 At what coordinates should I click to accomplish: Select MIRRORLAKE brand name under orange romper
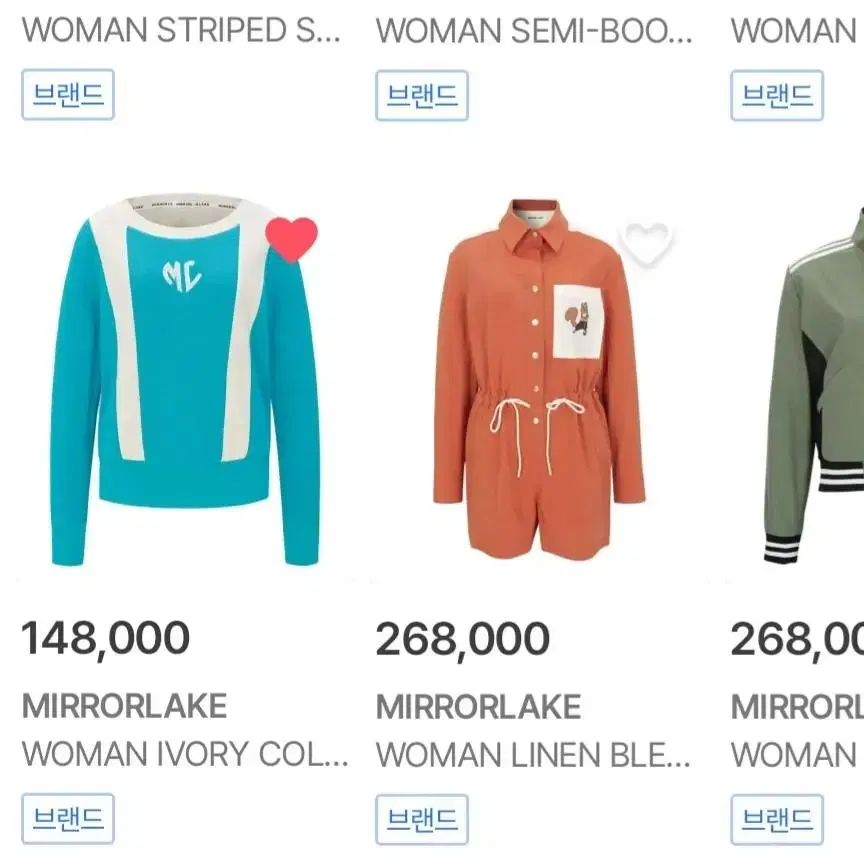(x=478, y=706)
